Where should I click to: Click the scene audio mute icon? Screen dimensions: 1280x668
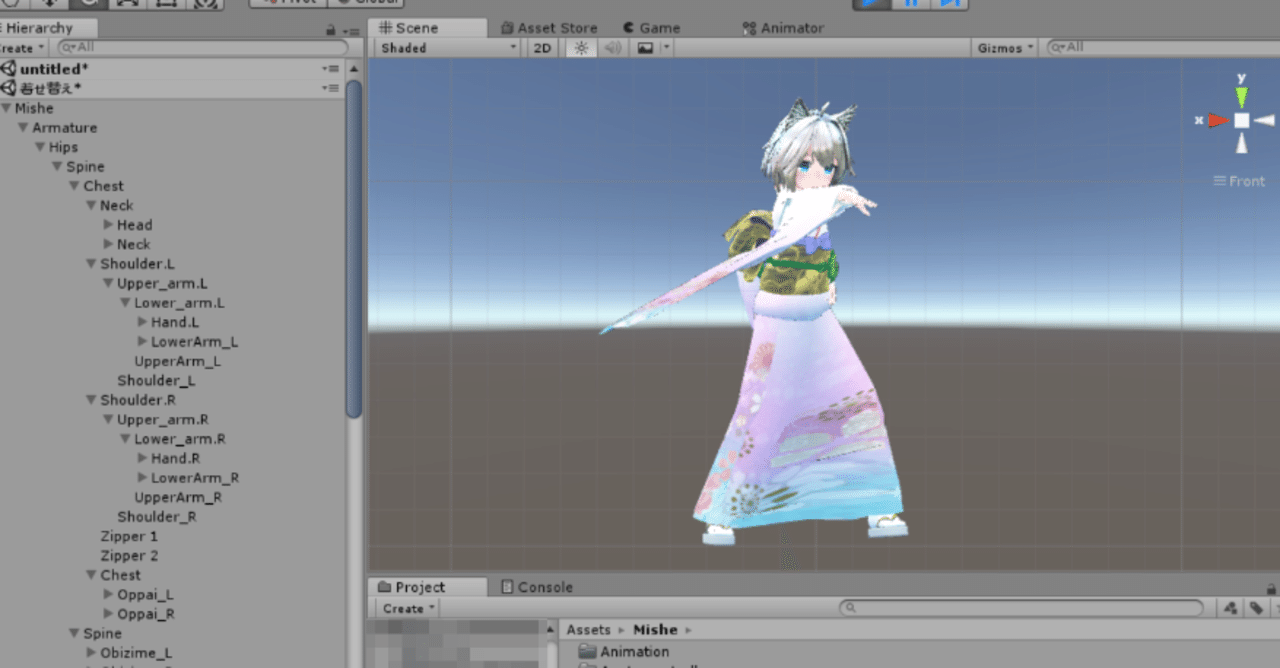click(x=612, y=47)
